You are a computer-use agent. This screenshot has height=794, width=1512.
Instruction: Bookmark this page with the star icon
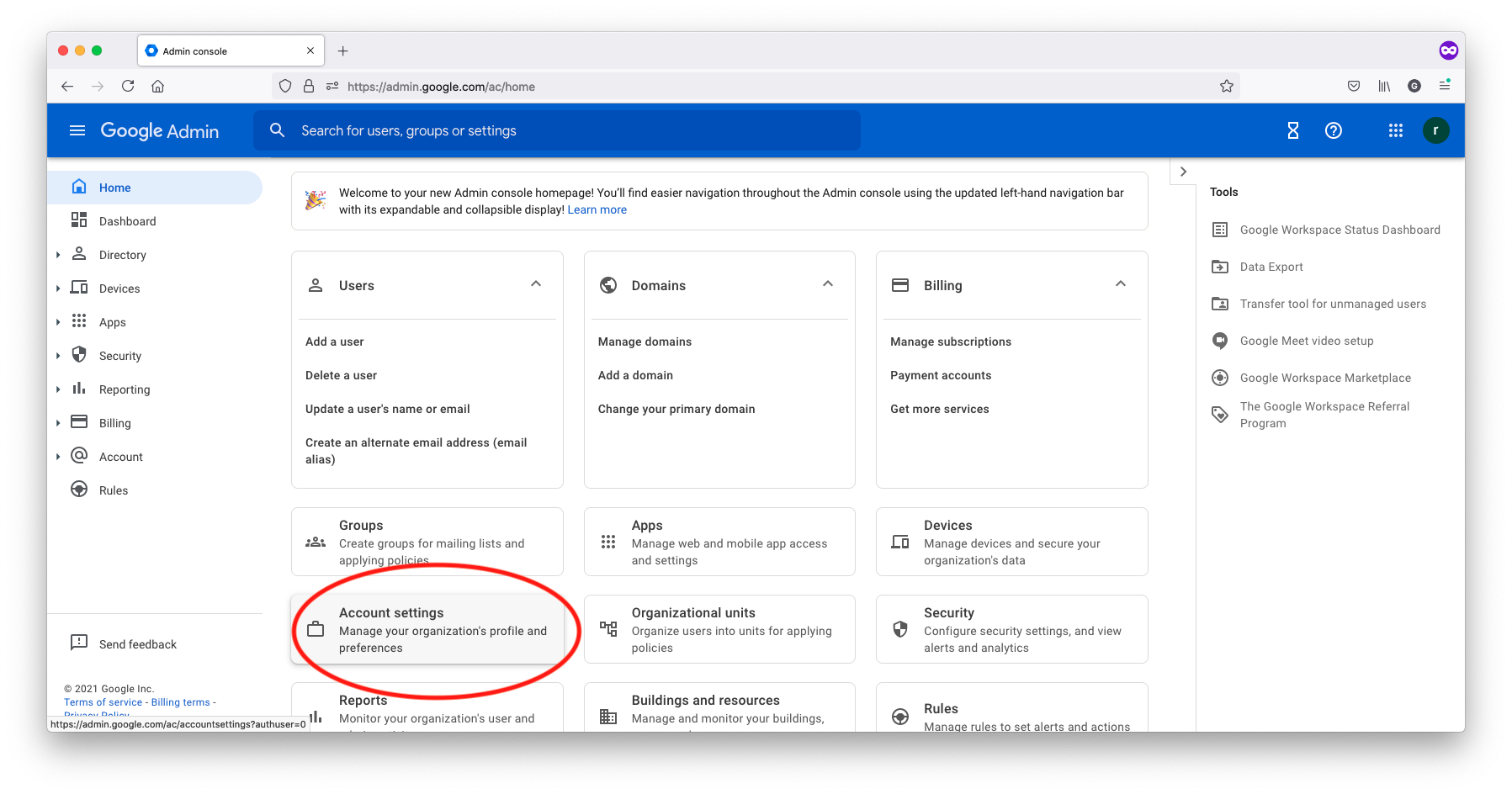pos(1227,86)
